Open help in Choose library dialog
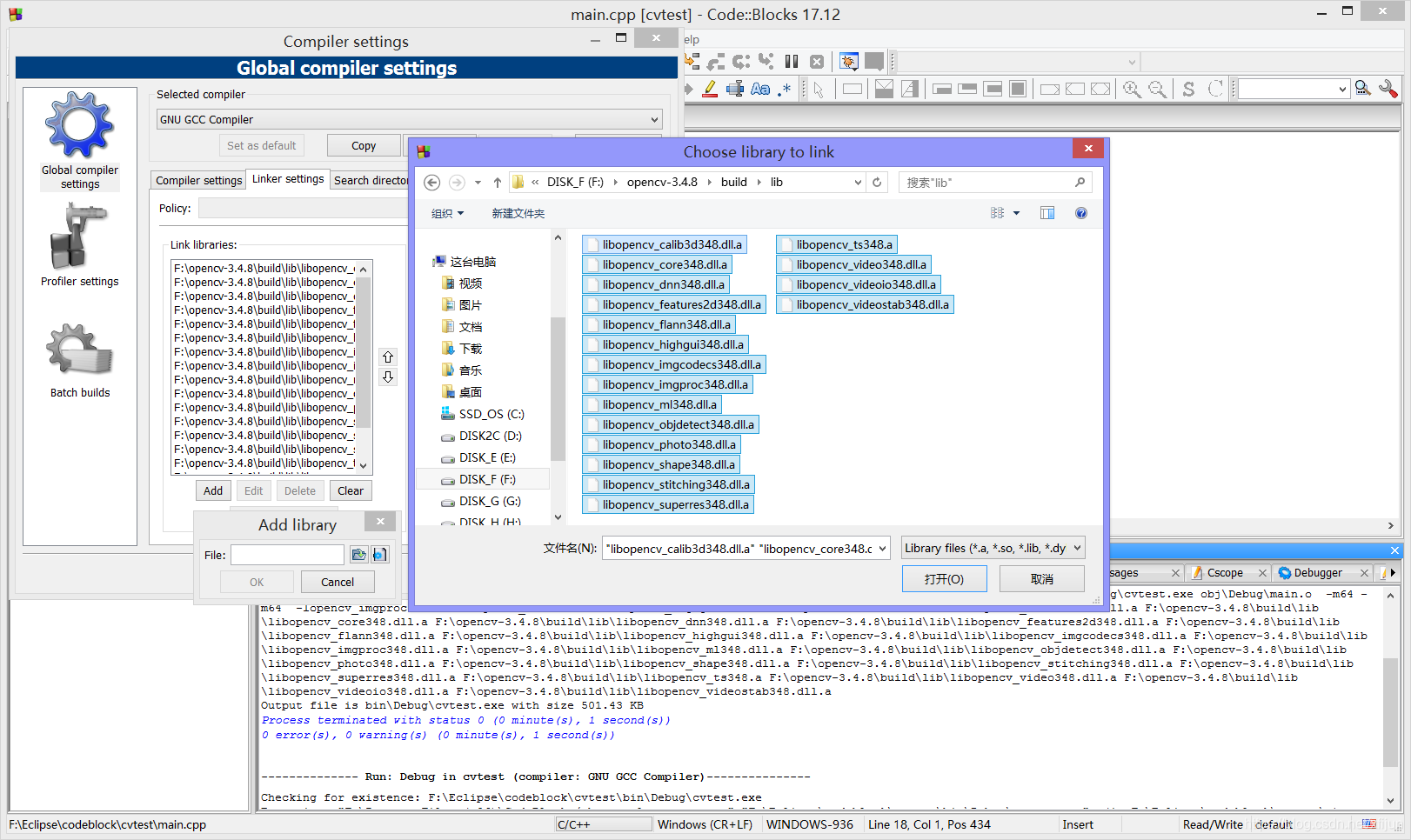 [x=1081, y=213]
